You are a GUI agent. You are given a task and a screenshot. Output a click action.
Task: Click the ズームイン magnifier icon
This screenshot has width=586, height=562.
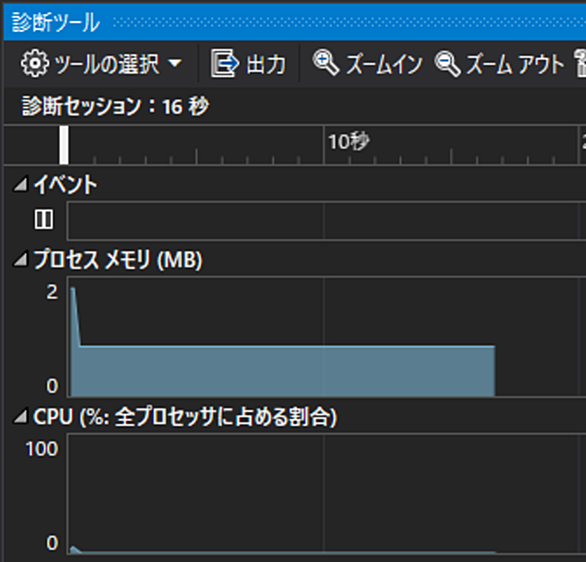click(x=326, y=62)
